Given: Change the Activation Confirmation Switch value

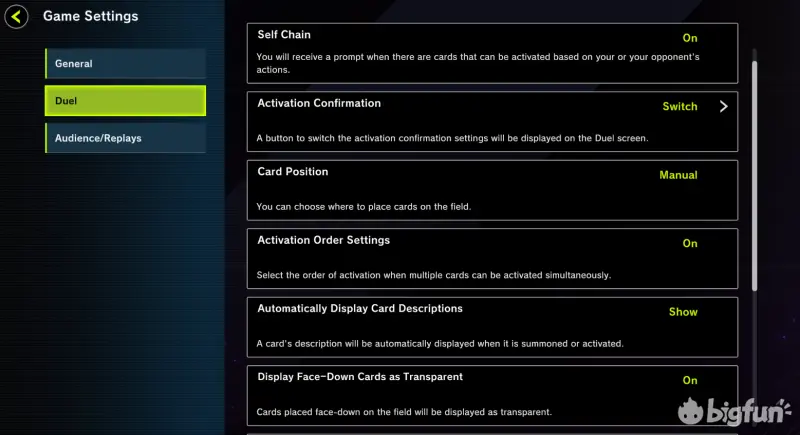Looking at the screenshot, I should [679, 106].
